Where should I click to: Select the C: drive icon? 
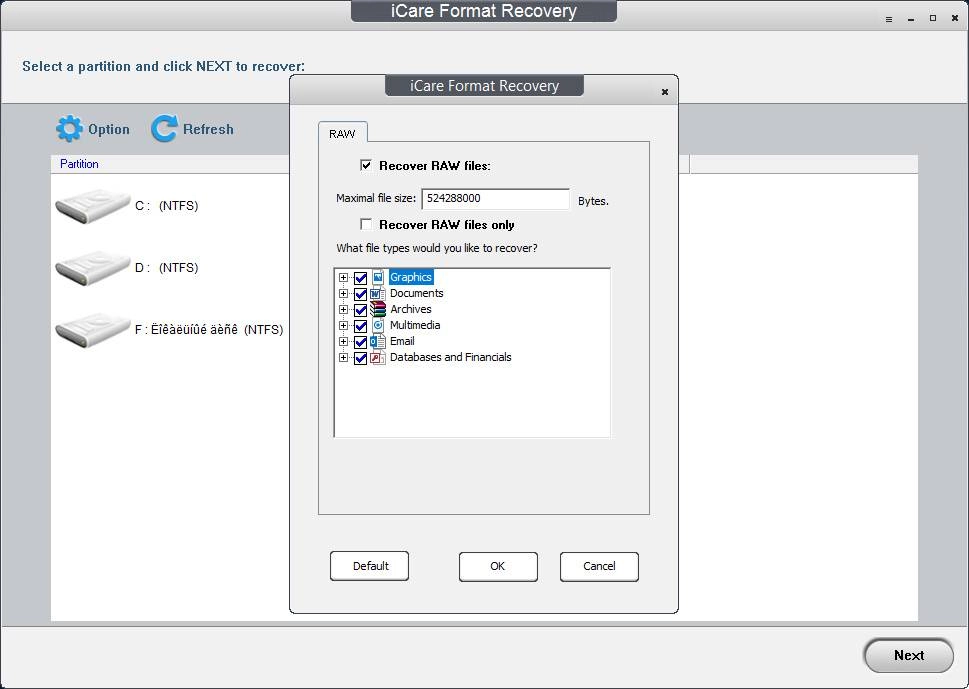click(93, 206)
